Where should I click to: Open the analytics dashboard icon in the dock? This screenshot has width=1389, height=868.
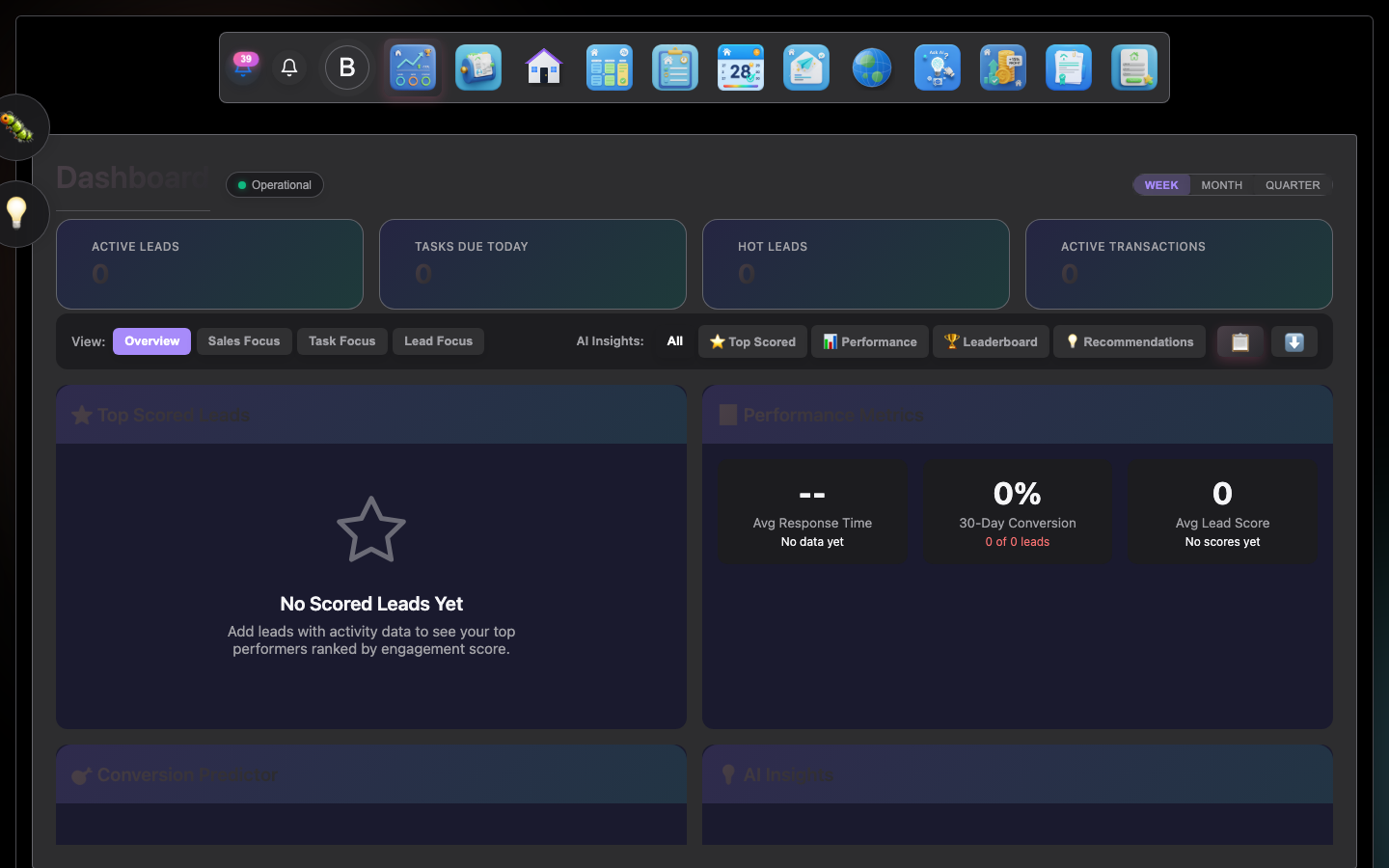412,68
